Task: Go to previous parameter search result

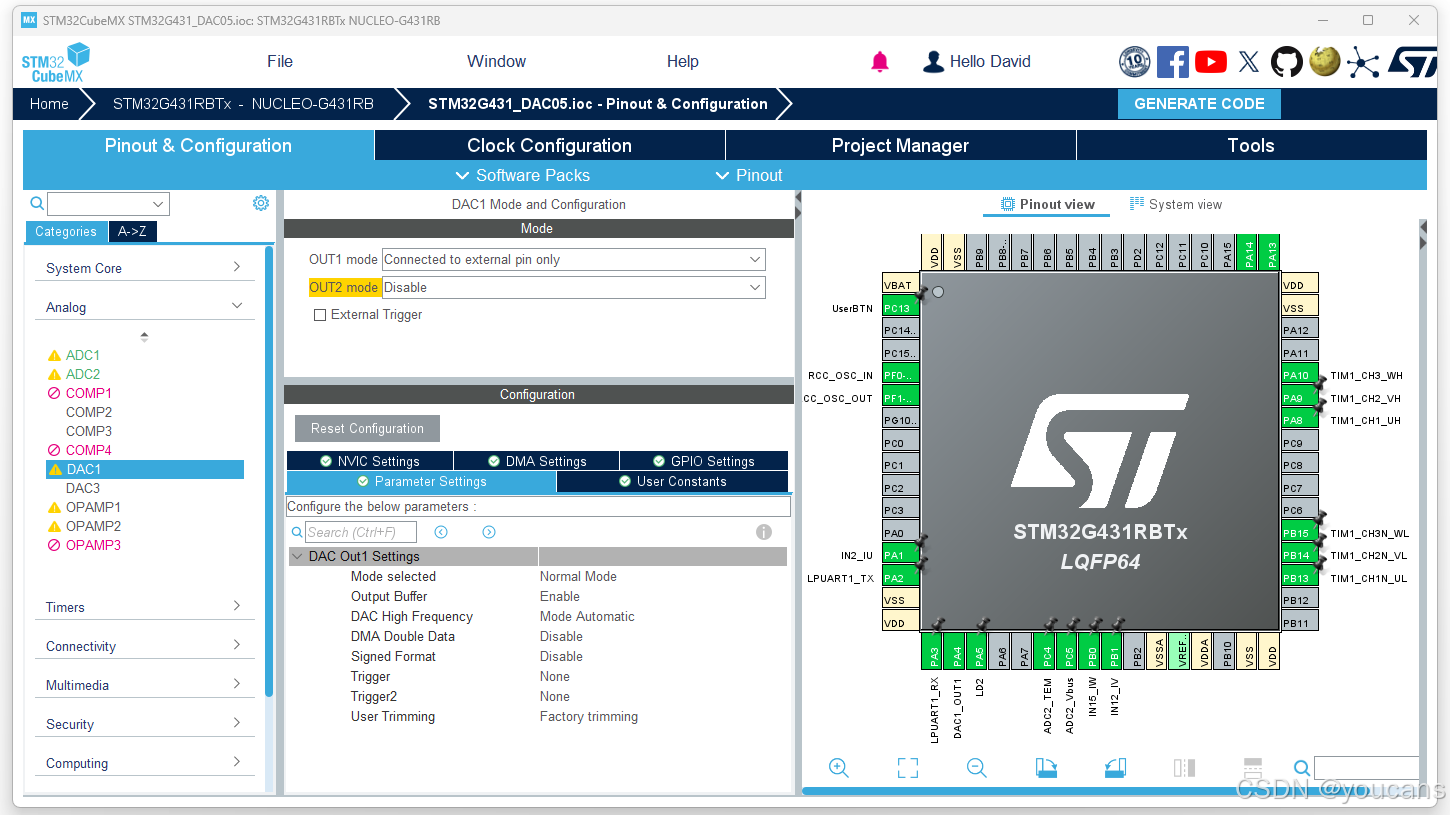Action: tap(441, 532)
